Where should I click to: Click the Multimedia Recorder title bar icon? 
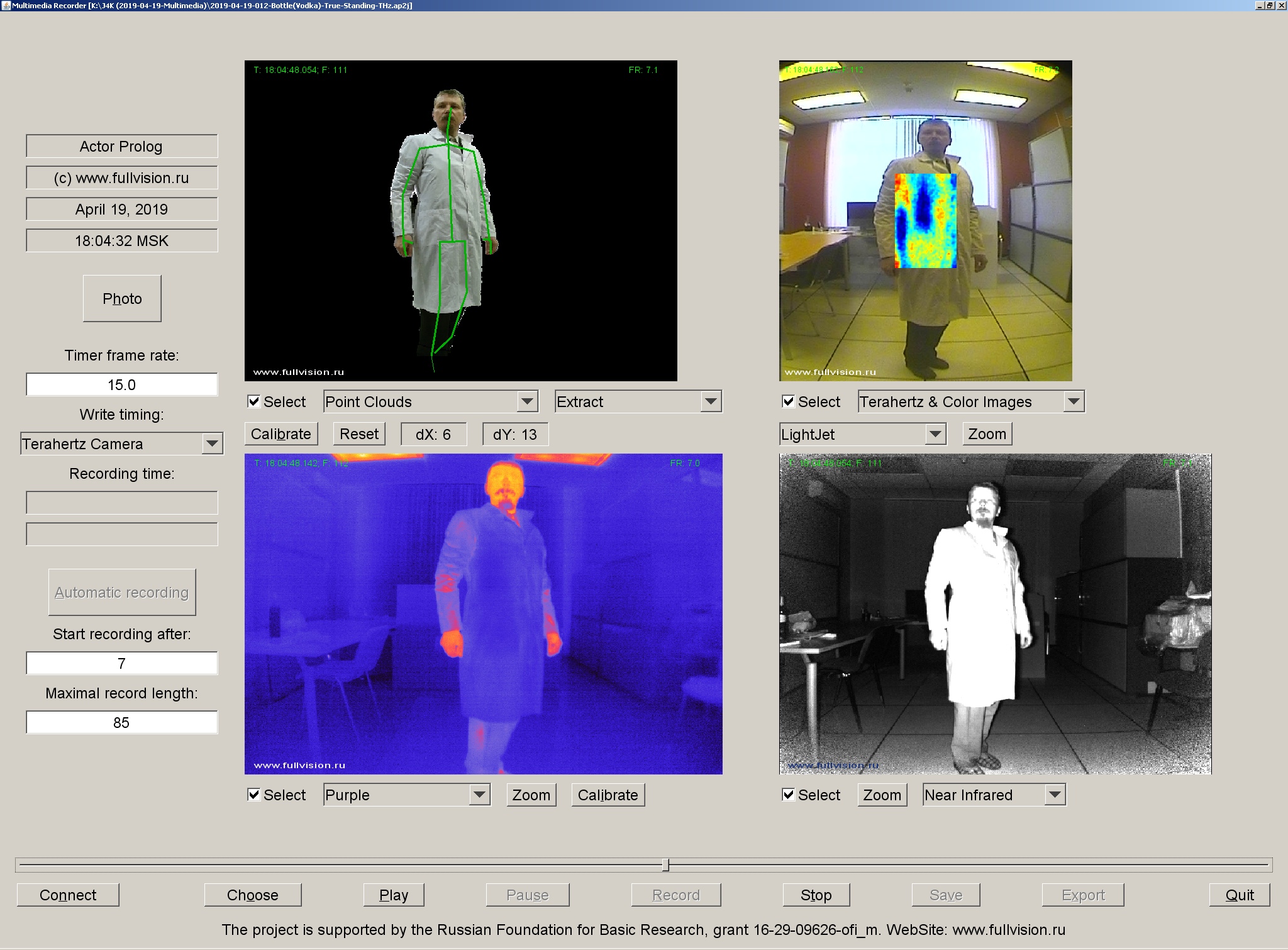pos(6,4)
